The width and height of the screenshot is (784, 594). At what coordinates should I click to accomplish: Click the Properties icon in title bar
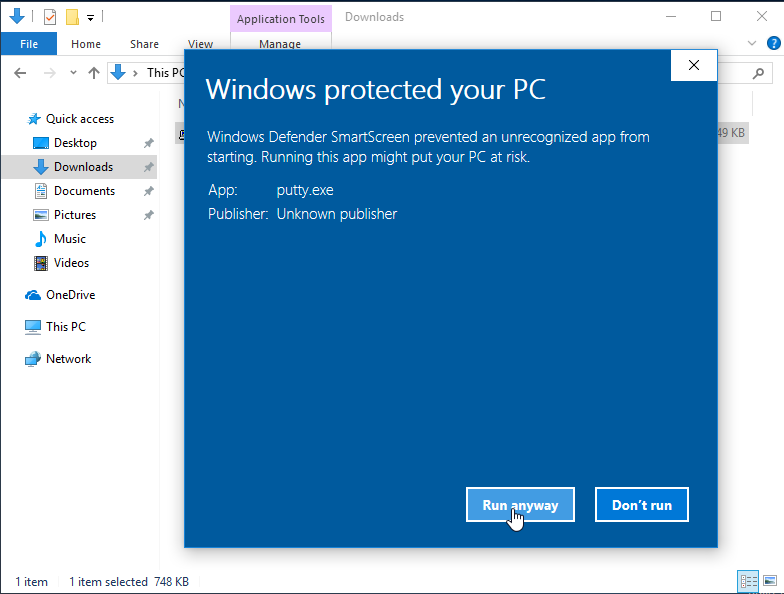(x=50, y=17)
